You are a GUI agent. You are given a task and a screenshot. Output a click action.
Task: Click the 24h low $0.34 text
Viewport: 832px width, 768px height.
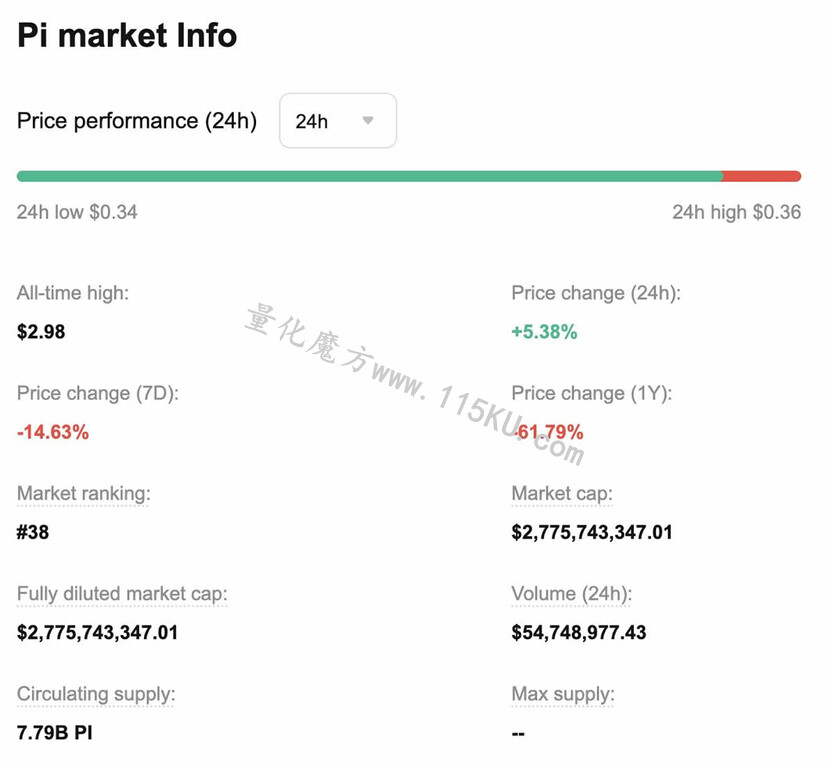coord(77,212)
